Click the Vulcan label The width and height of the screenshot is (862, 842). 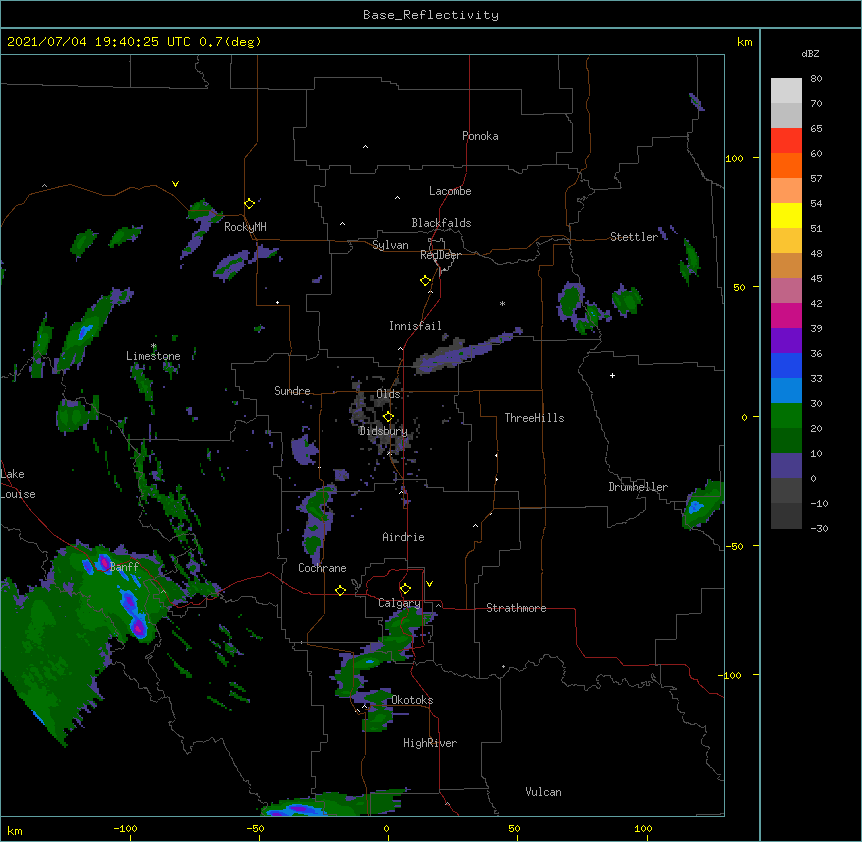click(543, 792)
